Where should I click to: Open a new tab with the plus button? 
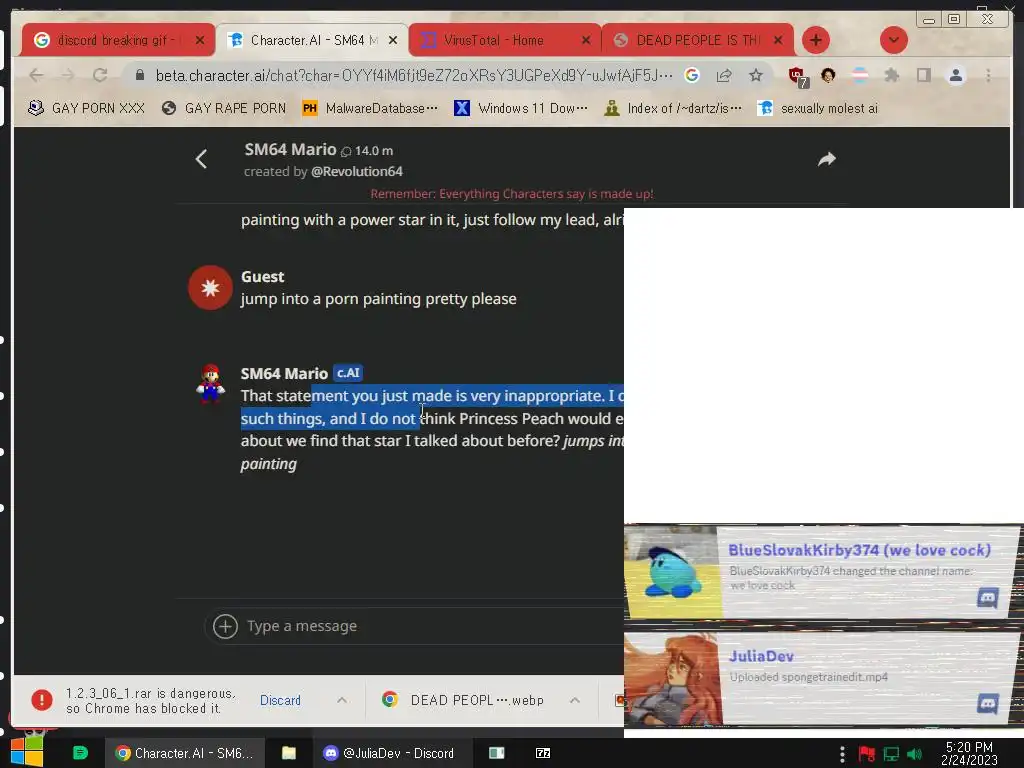[816, 40]
